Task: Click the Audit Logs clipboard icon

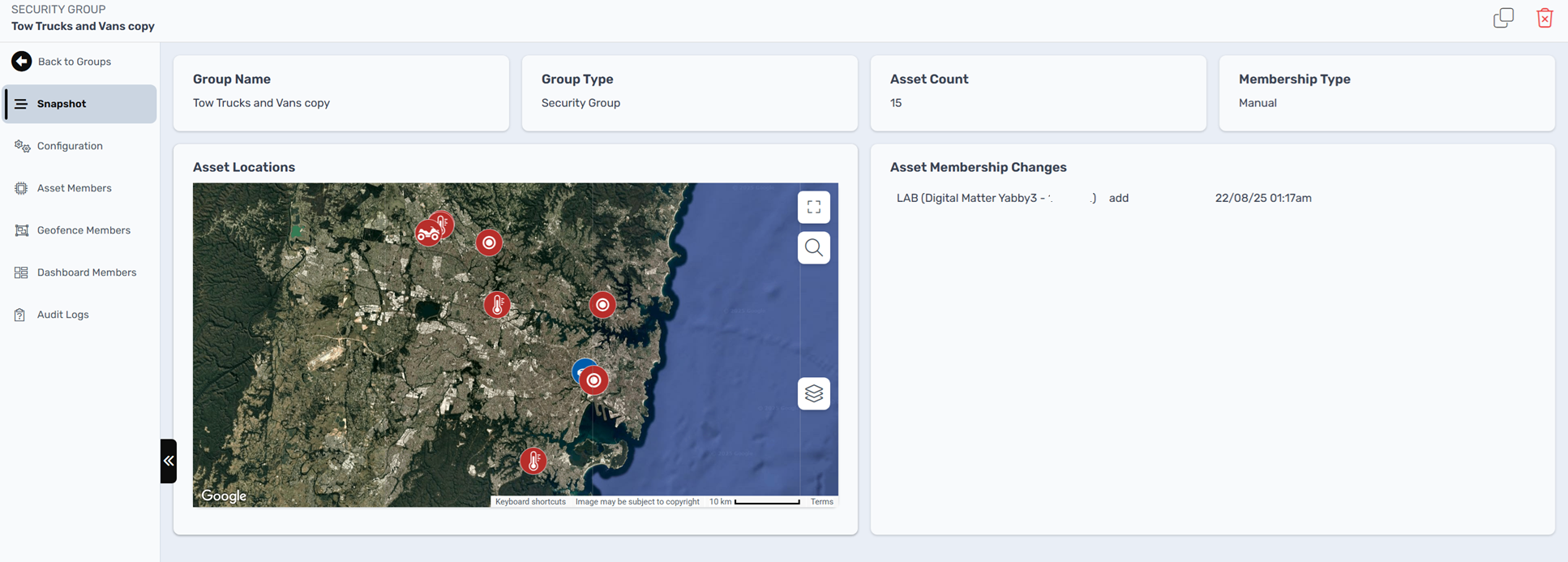Action: click(20, 315)
